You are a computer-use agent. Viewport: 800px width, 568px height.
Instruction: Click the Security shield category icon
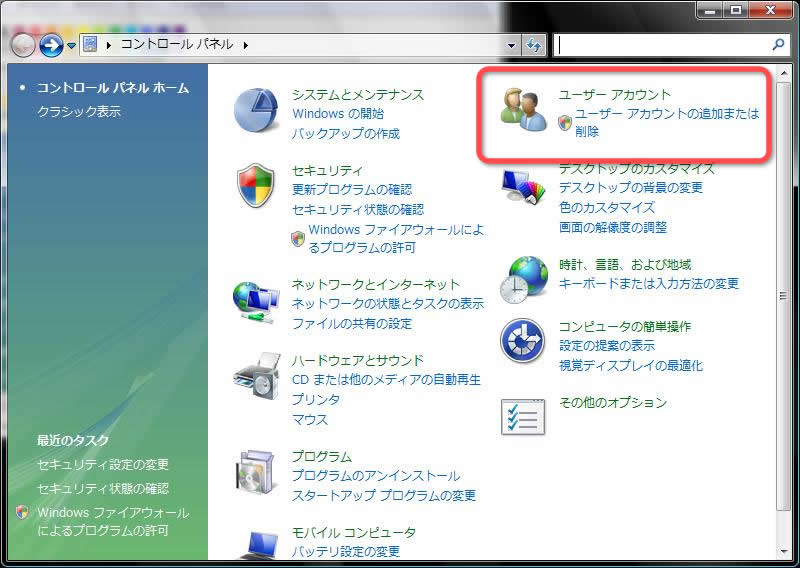(256, 185)
